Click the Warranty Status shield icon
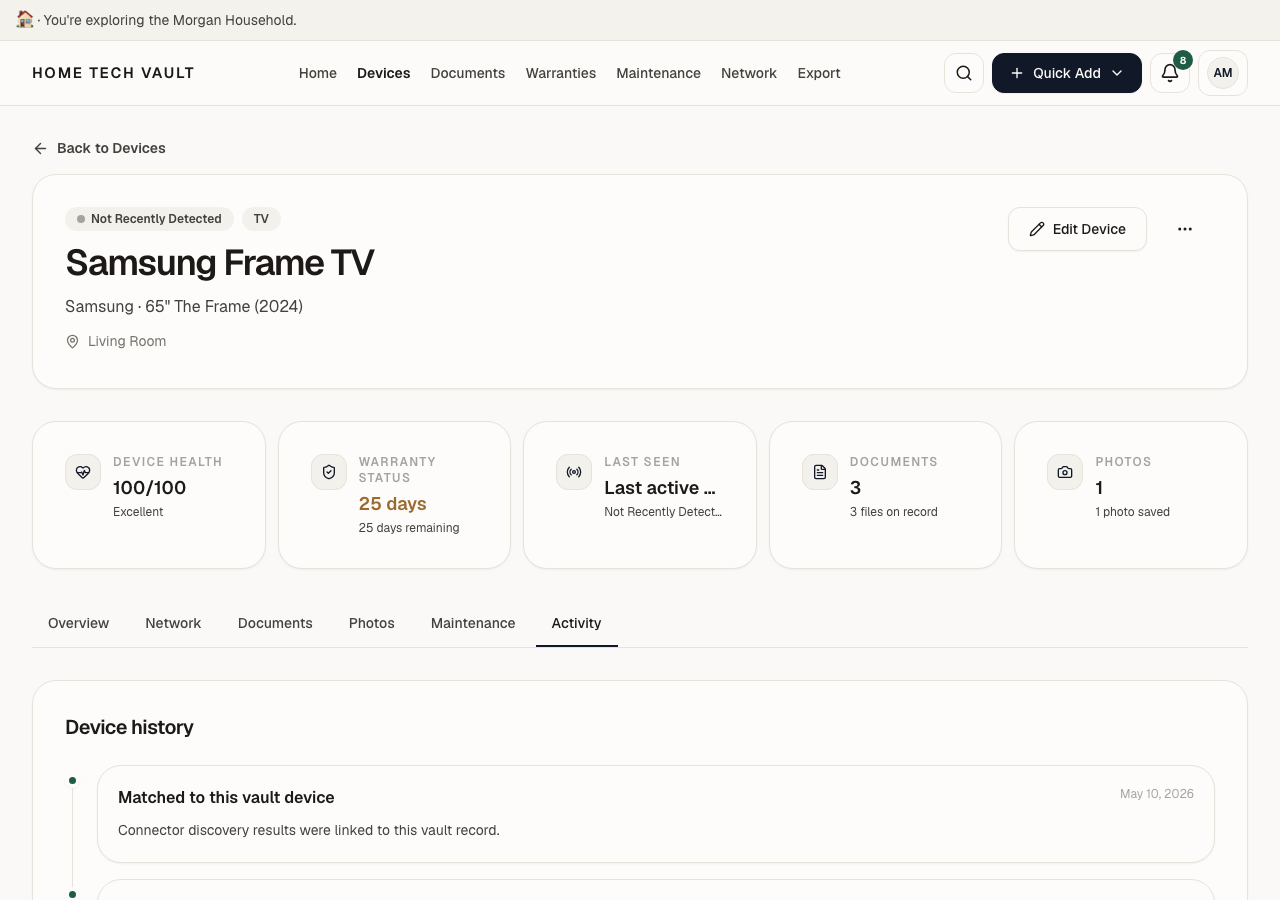Viewport: 1280px width, 900px height. [x=329, y=472]
